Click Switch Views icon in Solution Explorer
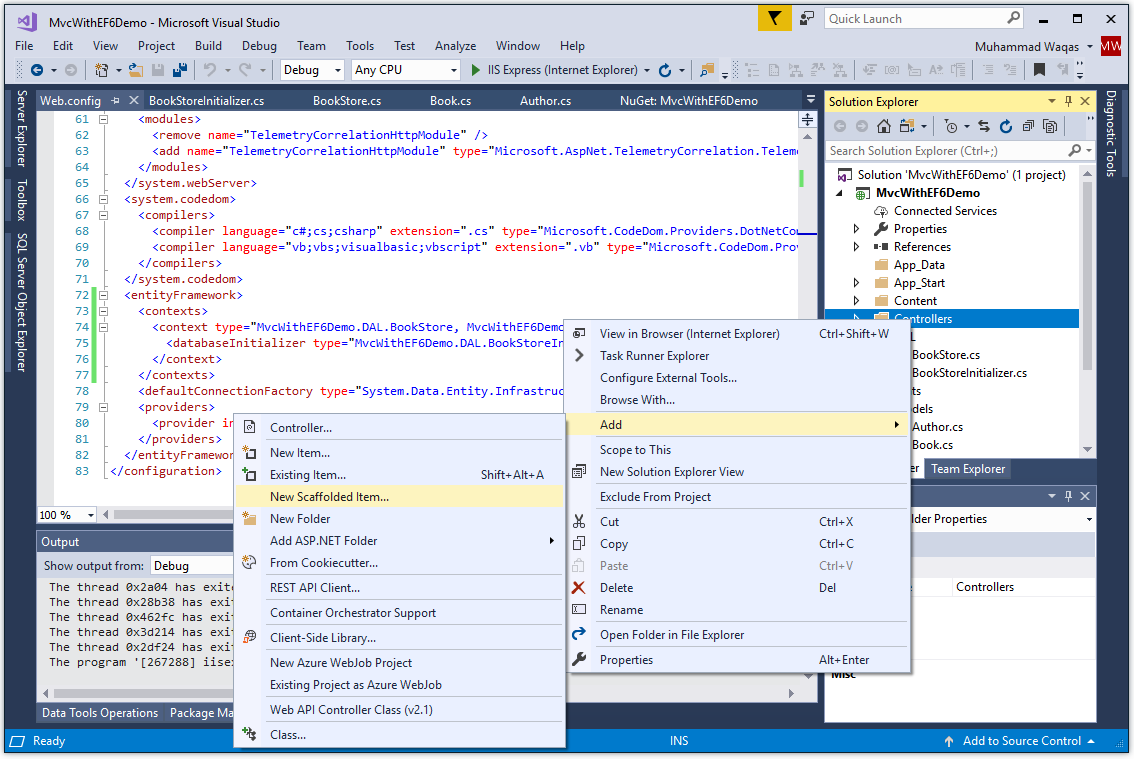The image size is (1134, 759). click(x=907, y=127)
